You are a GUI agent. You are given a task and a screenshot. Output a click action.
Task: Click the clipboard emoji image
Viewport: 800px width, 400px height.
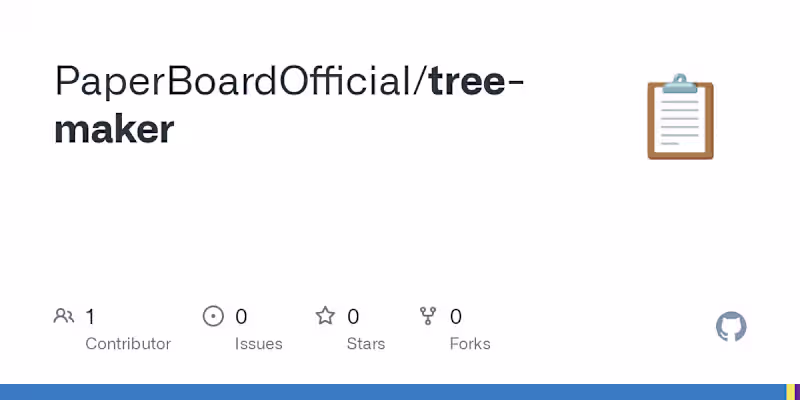point(680,116)
